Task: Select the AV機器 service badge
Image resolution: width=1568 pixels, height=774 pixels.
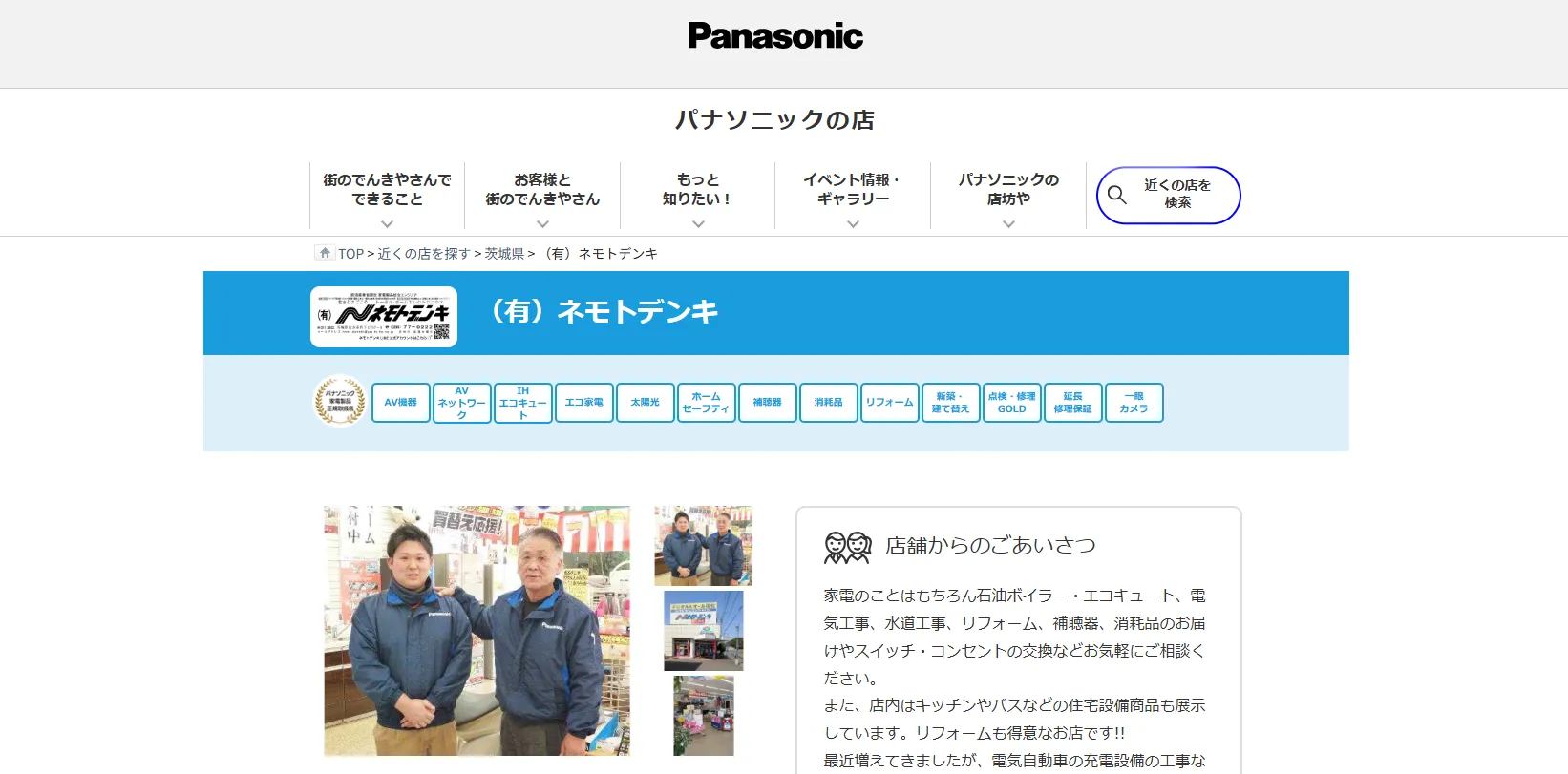Action: tap(401, 403)
